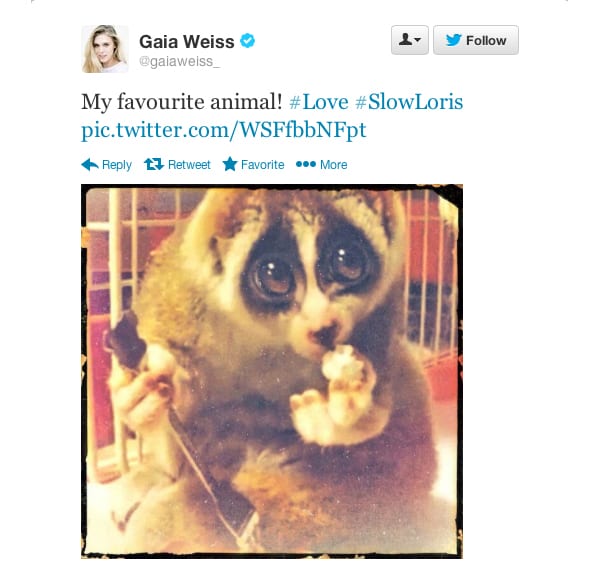Click the Favorite text label
Screen dimensions: 600x573
point(262,165)
